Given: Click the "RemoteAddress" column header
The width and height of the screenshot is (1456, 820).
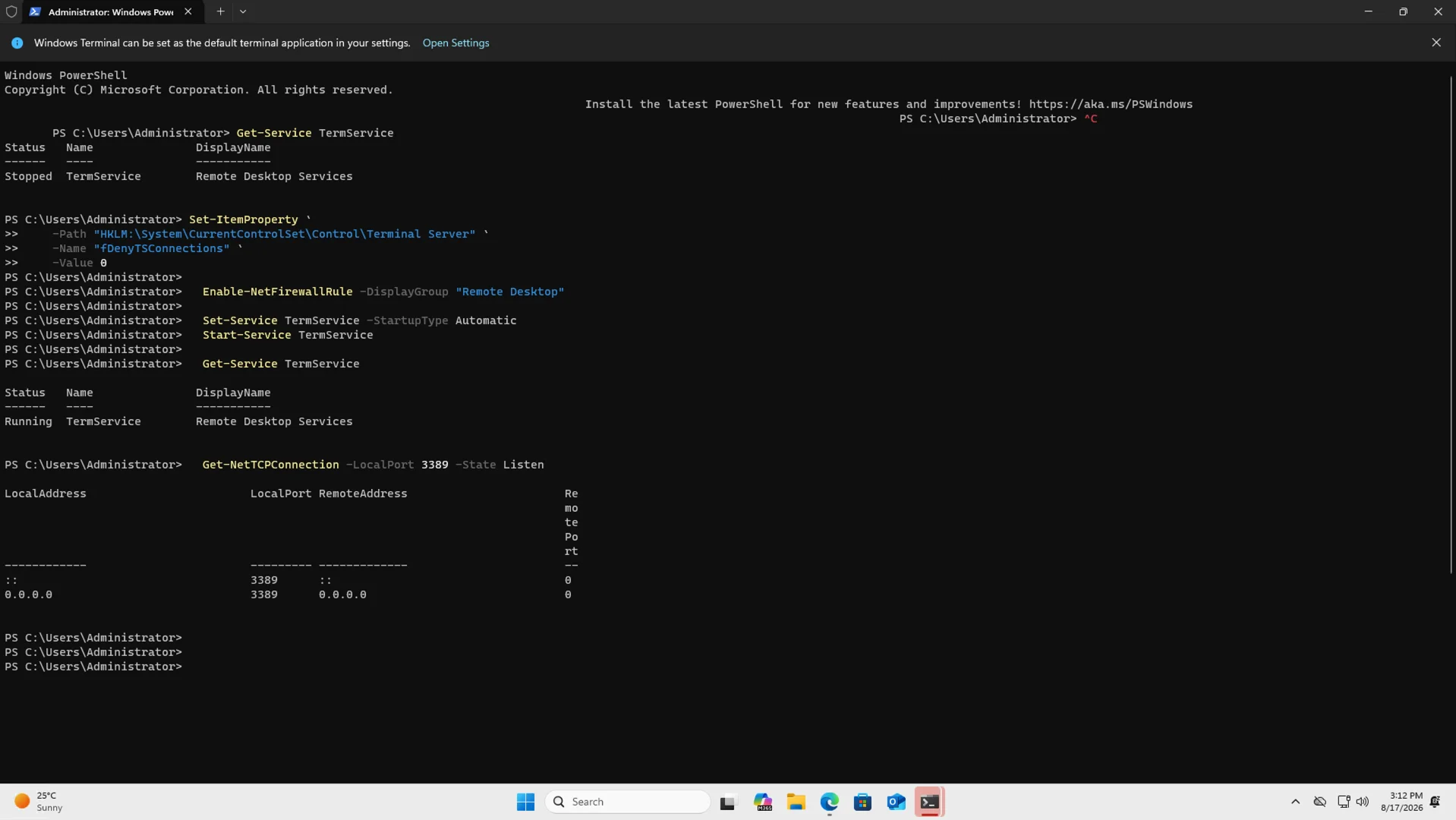Looking at the screenshot, I should [x=363, y=494].
